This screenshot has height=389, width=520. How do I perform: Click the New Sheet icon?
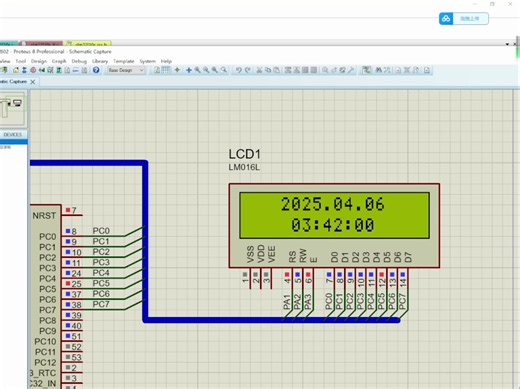pos(398,70)
